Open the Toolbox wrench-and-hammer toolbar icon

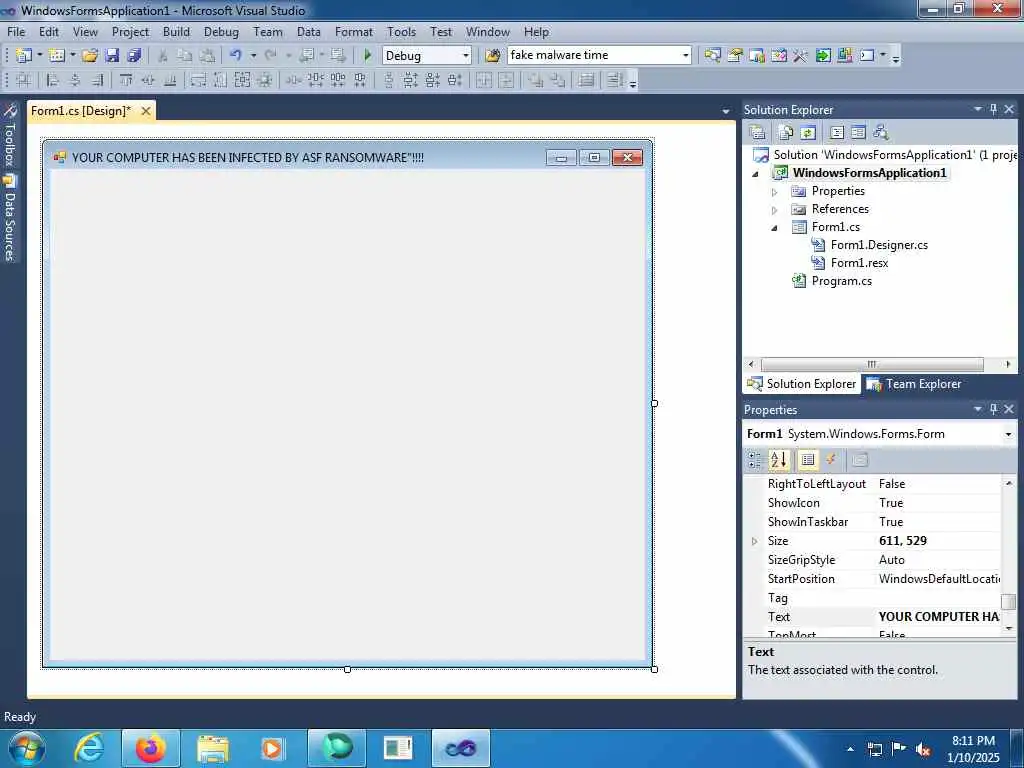tap(801, 56)
